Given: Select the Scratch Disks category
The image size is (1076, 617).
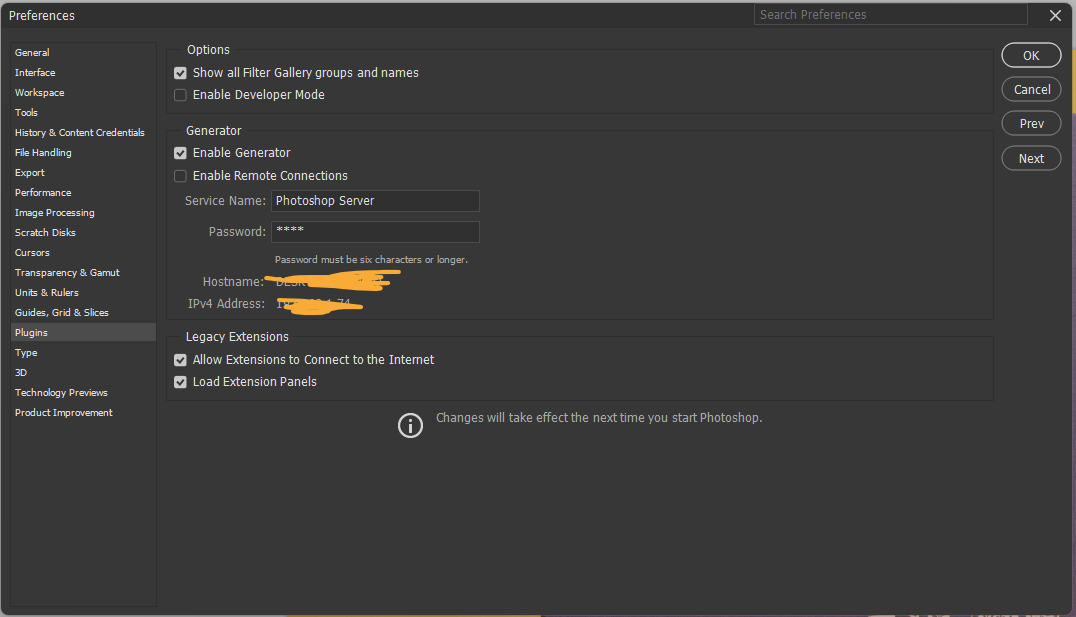Looking at the screenshot, I should [x=44, y=232].
